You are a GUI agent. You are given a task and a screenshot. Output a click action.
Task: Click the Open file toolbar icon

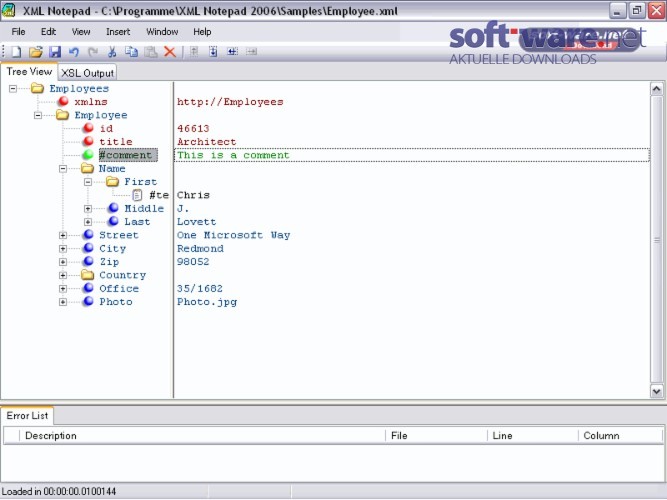click(x=36, y=52)
